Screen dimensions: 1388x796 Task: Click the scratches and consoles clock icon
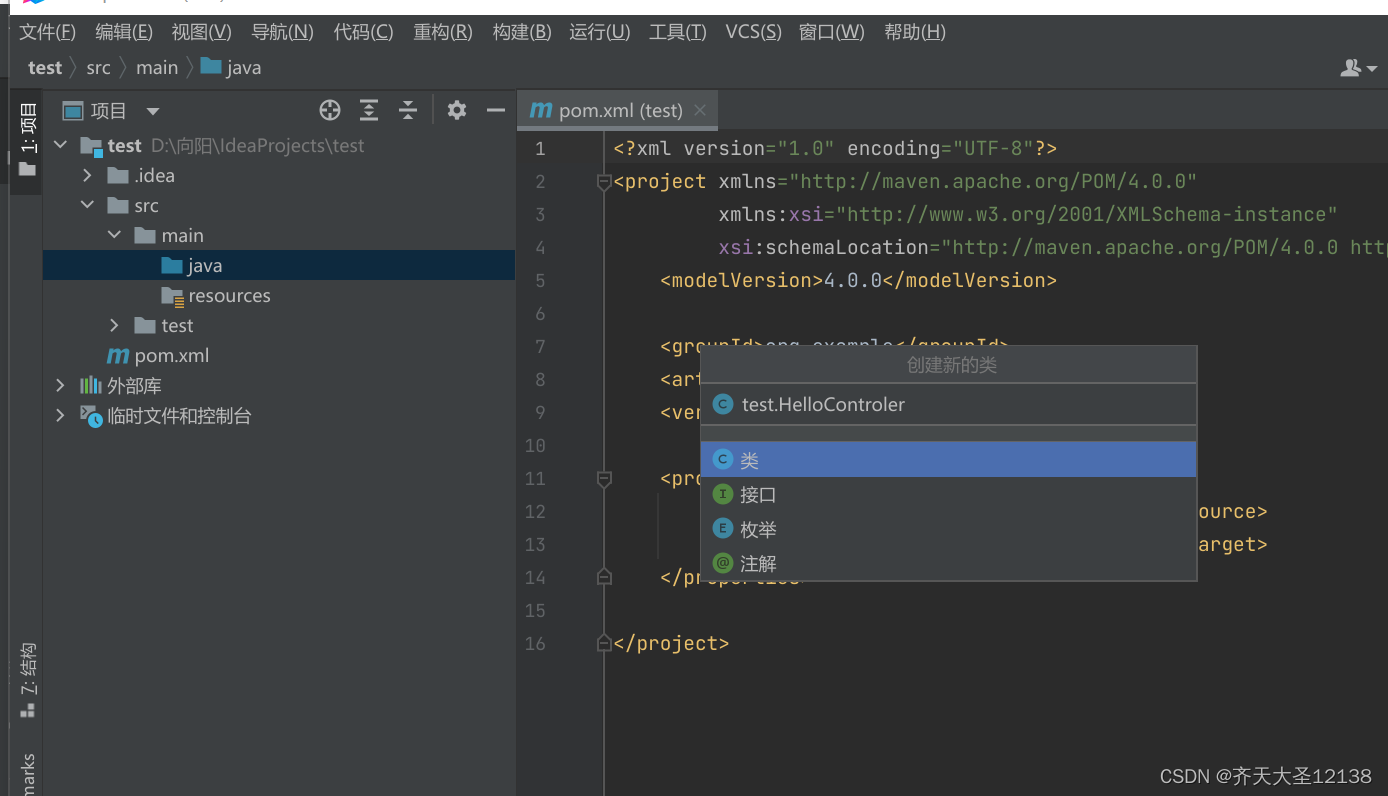tap(91, 416)
